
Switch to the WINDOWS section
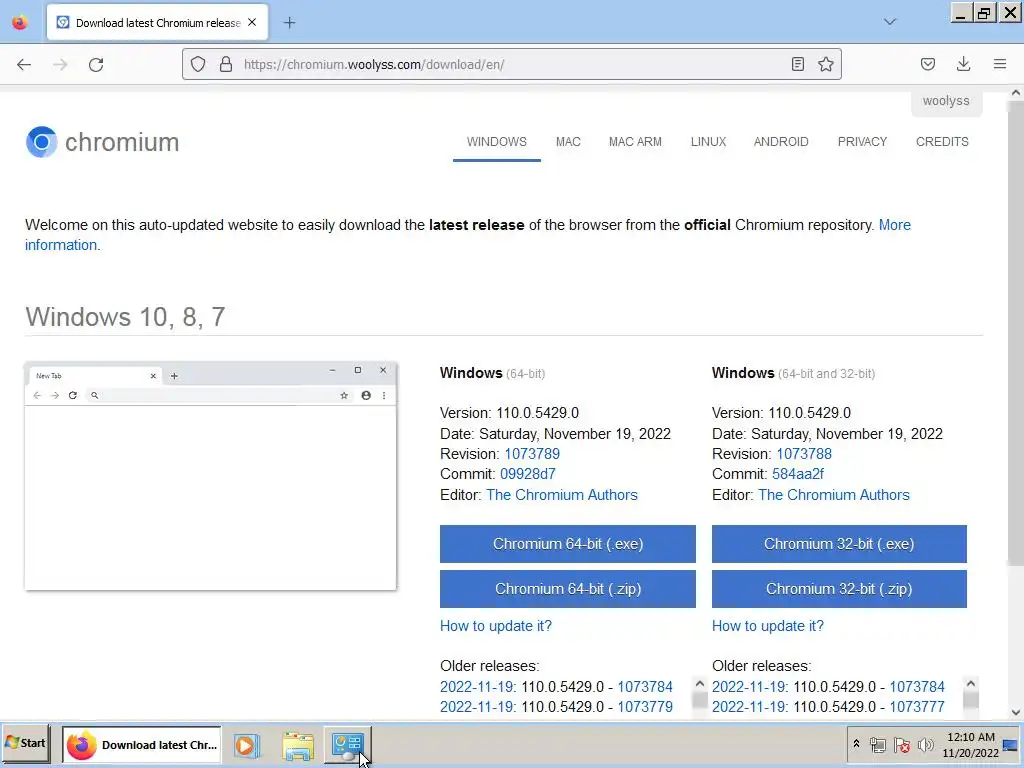pyautogui.click(x=496, y=142)
